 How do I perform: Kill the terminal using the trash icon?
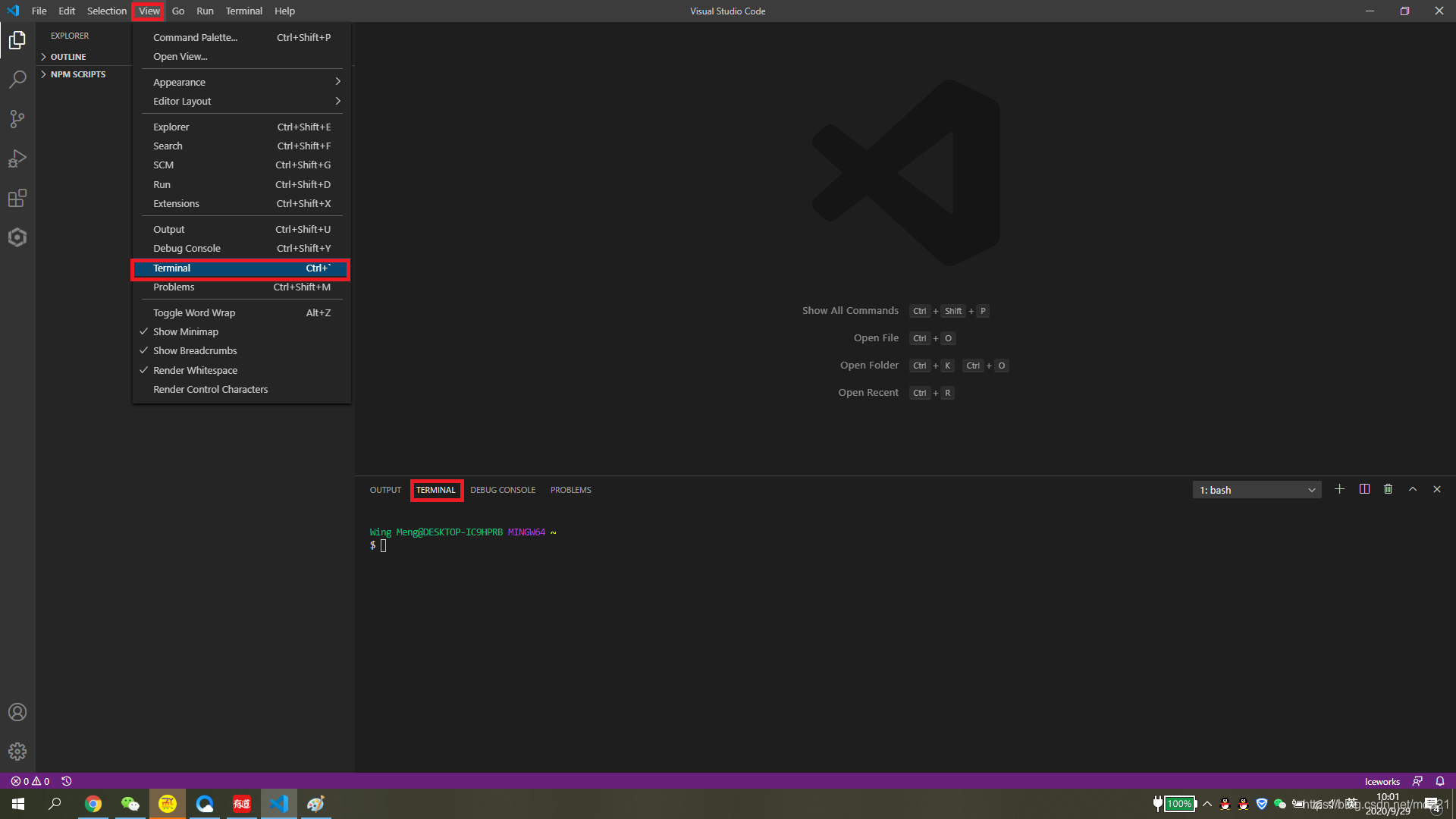[x=1388, y=489]
